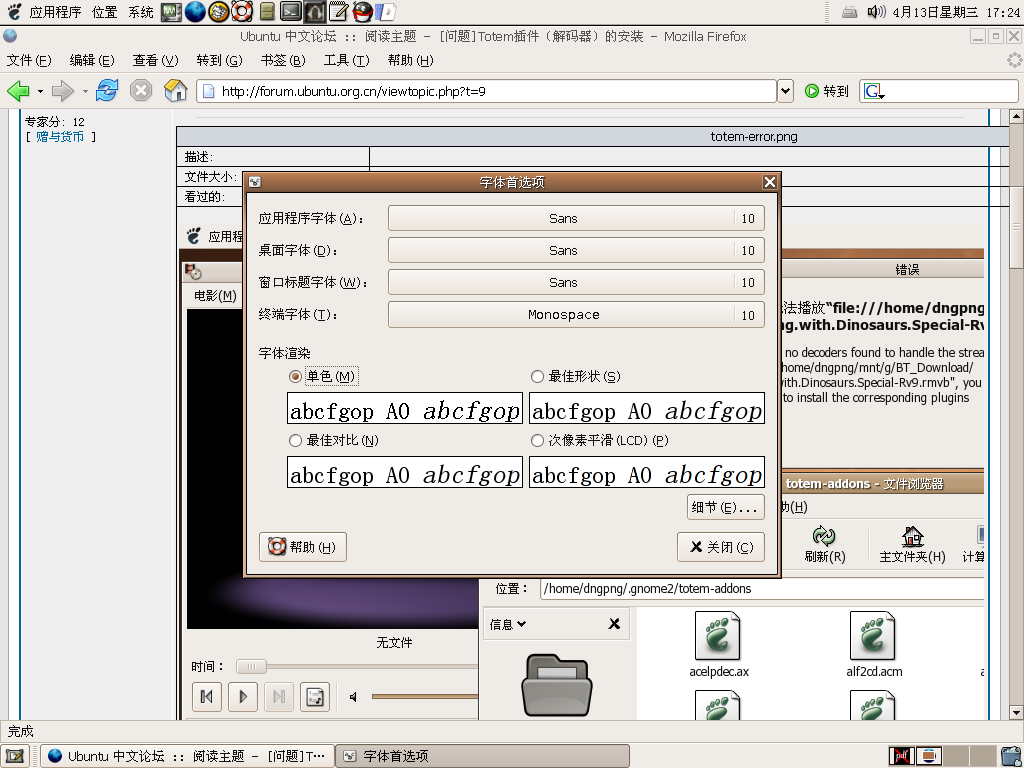Click the Totem volume slider track
The height and width of the screenshot is (768, 1024).
425,697
